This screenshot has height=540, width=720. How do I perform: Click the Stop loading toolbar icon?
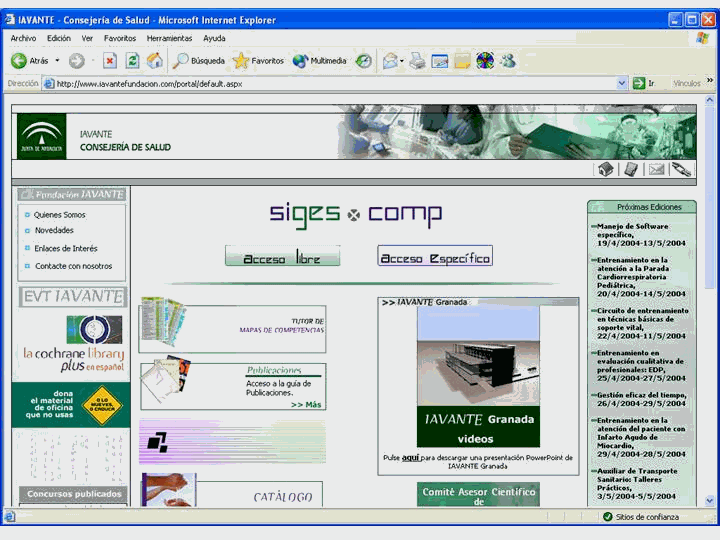(110, 61)
